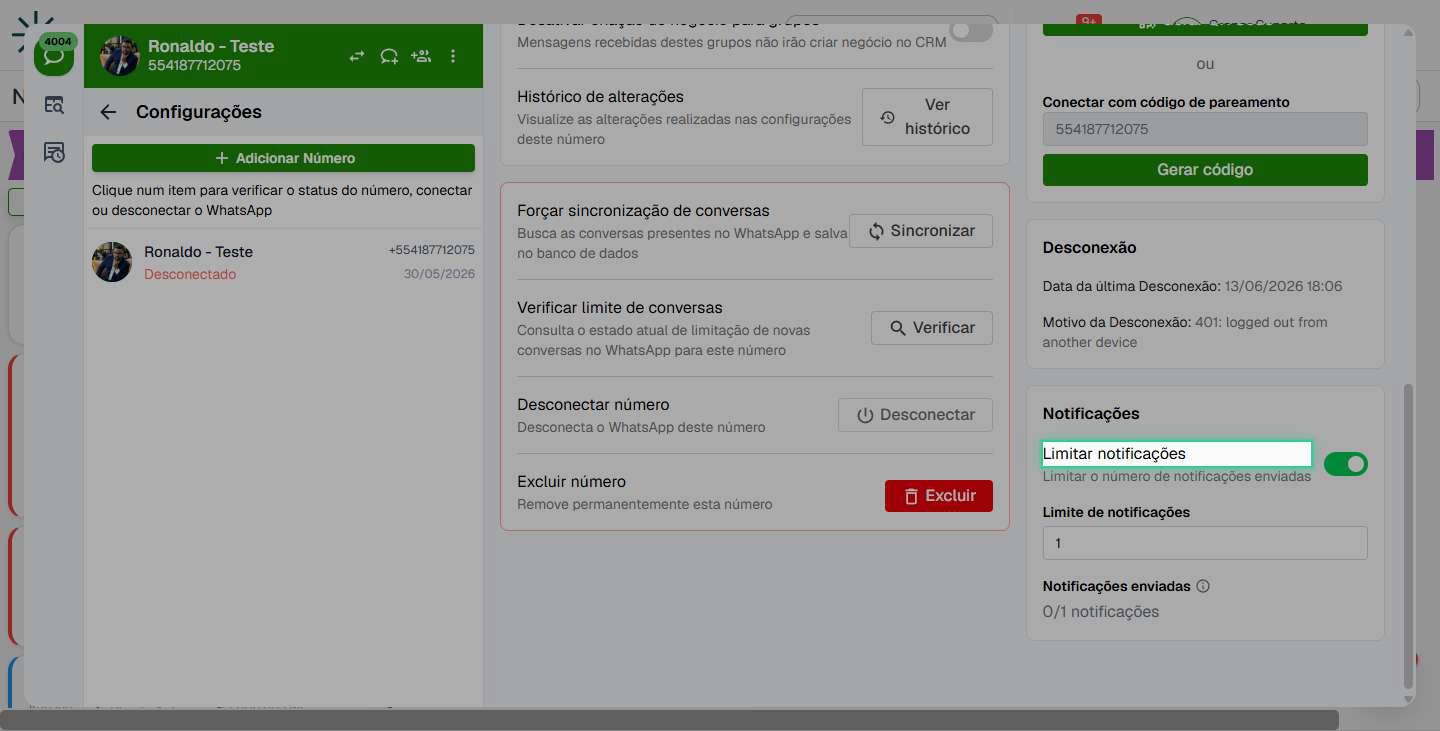The image size is (1440, 731).
Task: Open the chat icon with 4004 badge
Action: pyautogui.click(x=54, y=55)
